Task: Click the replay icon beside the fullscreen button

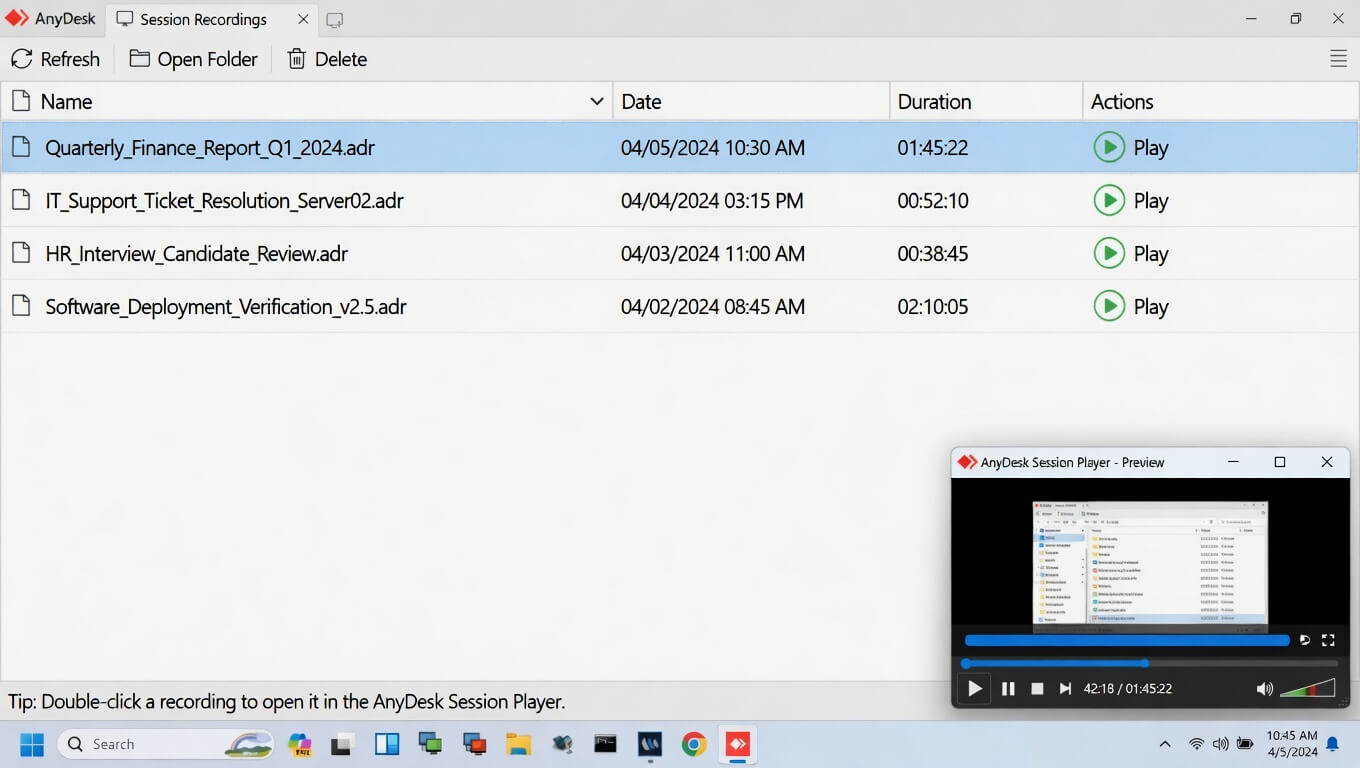Action: click(x=1304, y=640)
